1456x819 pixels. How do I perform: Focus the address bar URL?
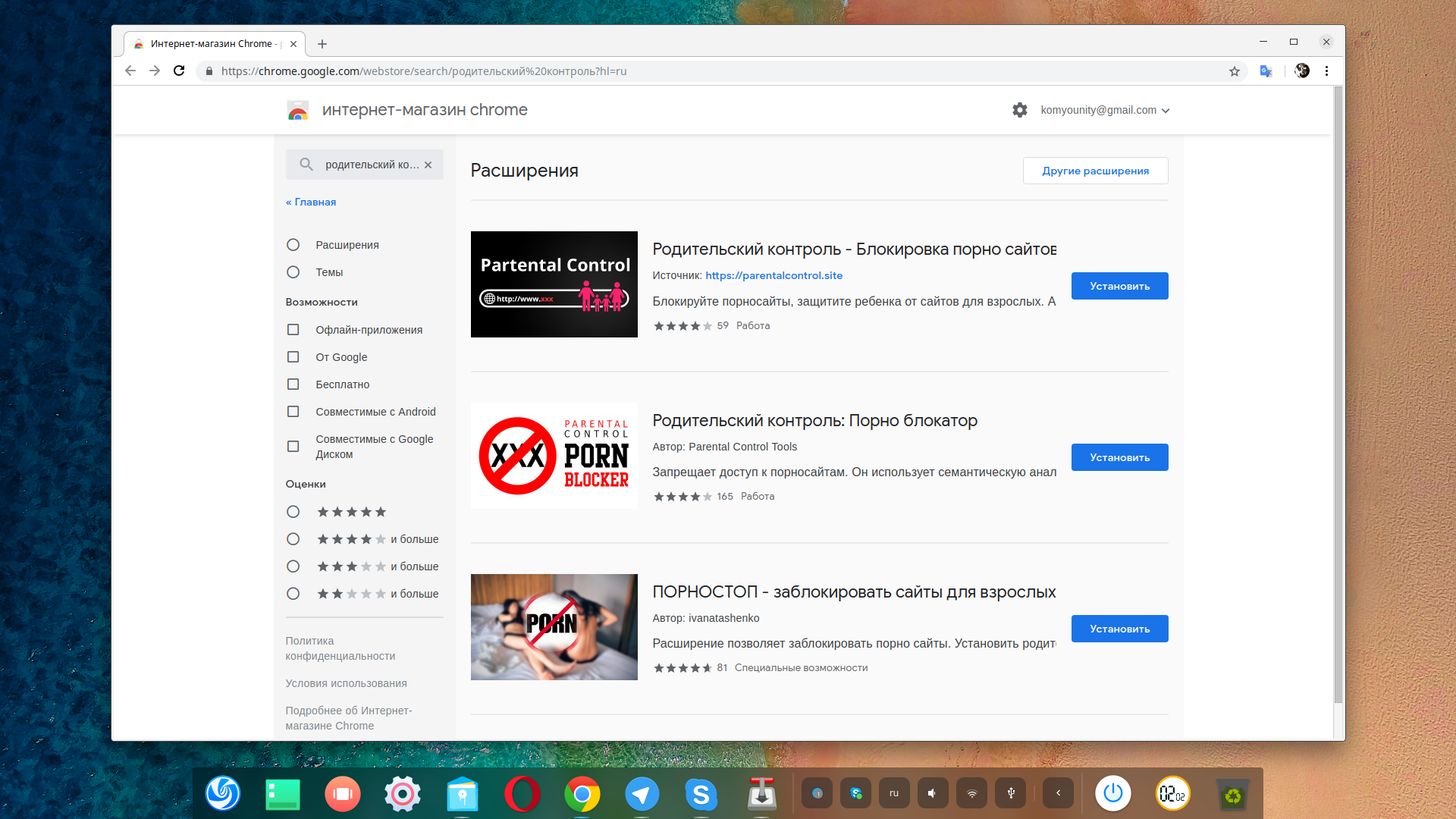coord(424,71)
